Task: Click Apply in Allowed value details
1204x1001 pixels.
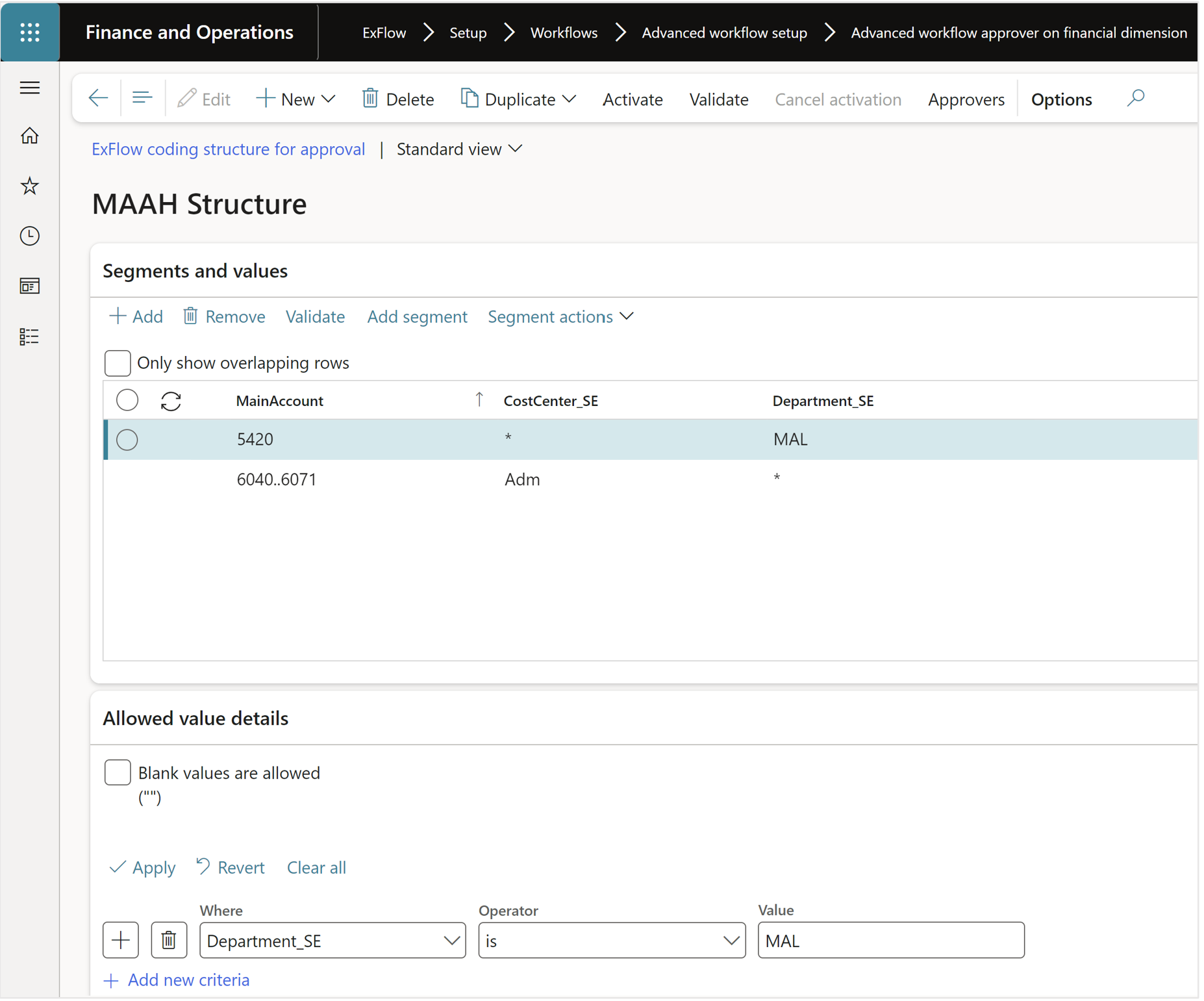Action: pos(142,867)
